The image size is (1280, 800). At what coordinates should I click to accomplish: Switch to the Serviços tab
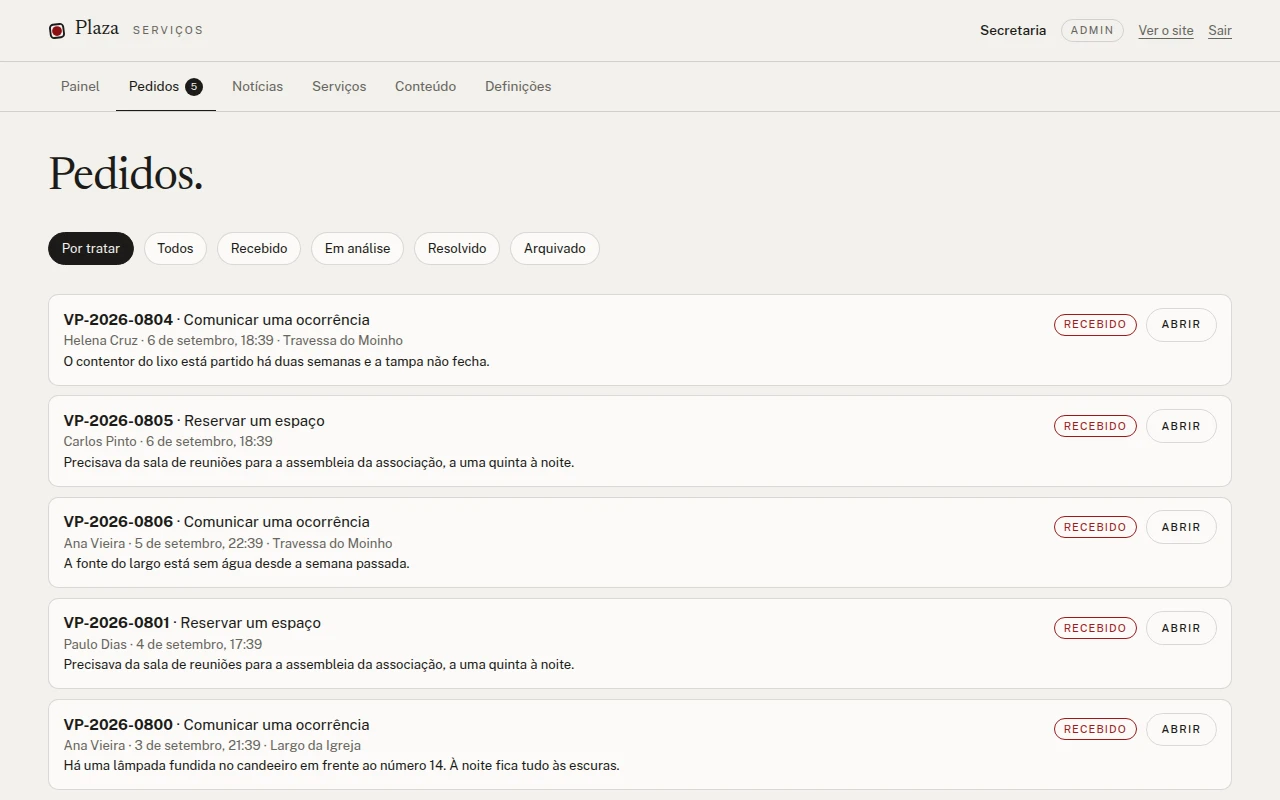339,86
